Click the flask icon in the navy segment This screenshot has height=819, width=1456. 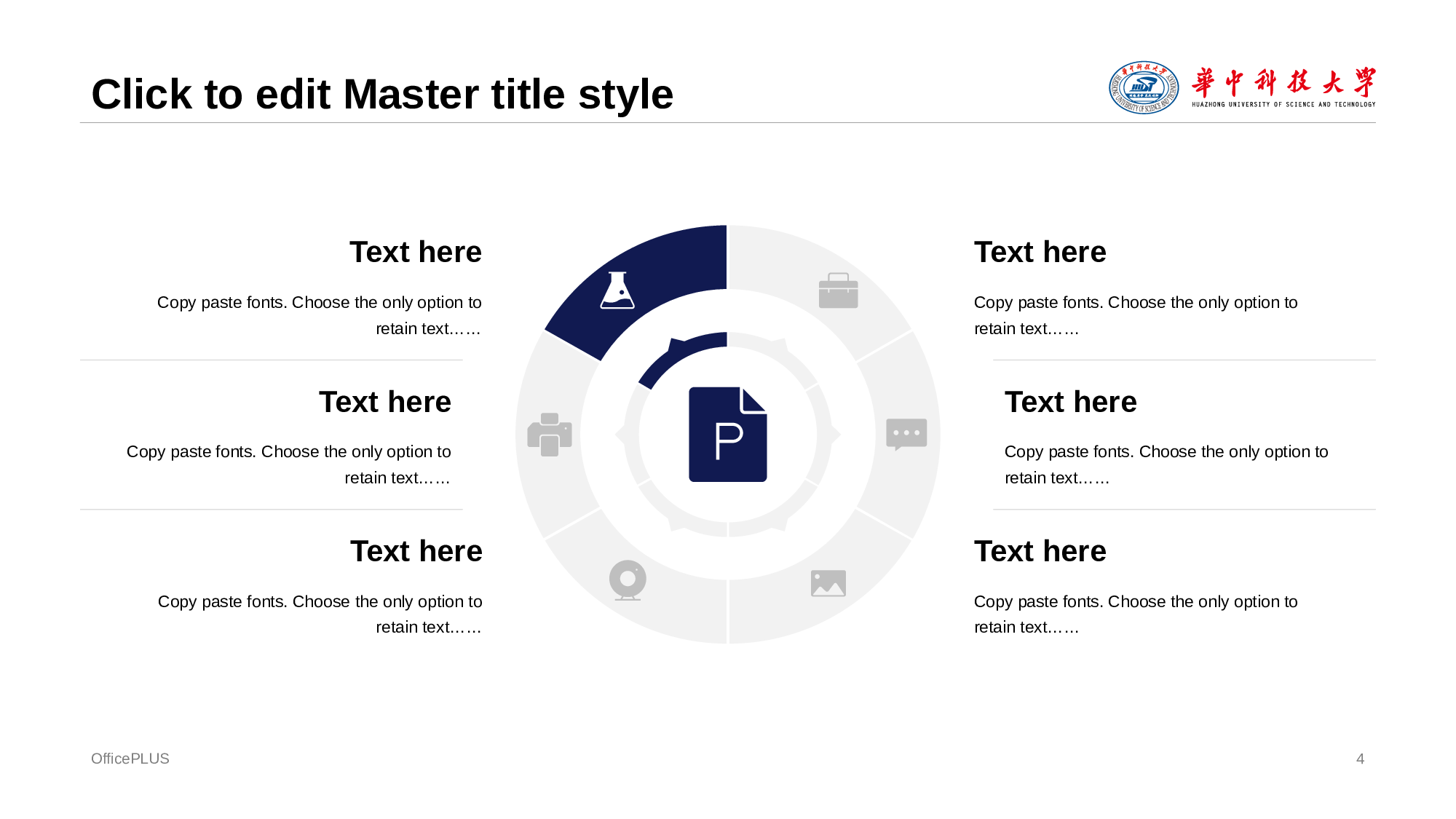click(617, 290)
